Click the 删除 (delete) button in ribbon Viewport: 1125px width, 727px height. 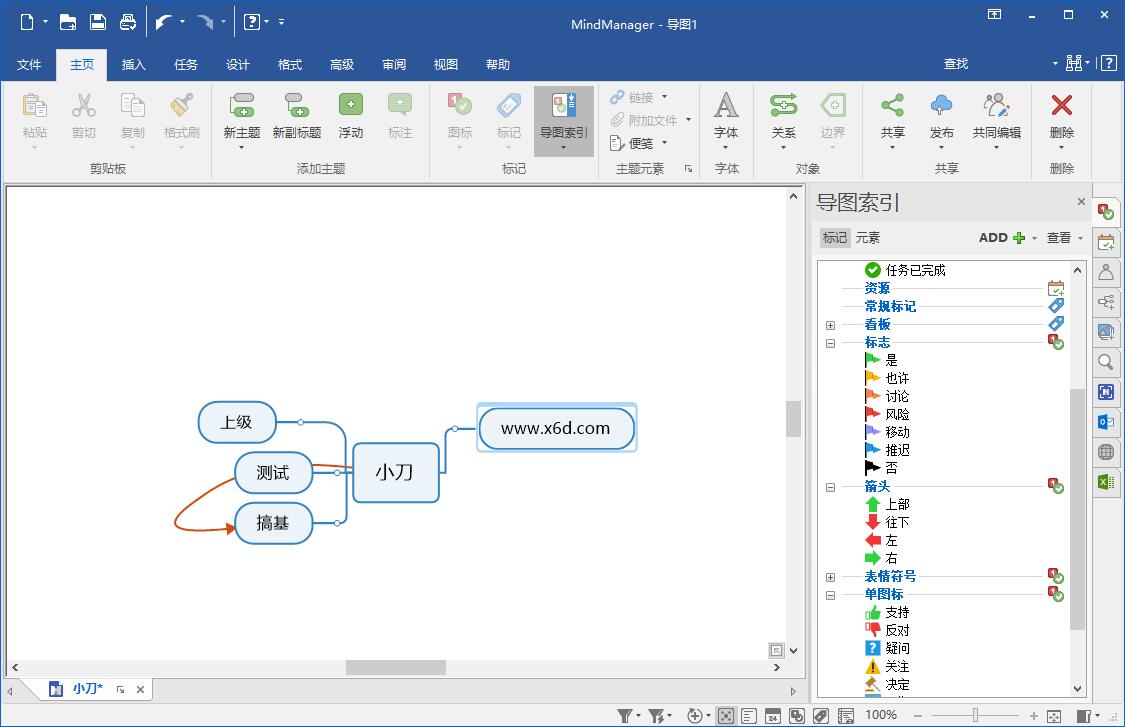click(x=1060, y=118)
